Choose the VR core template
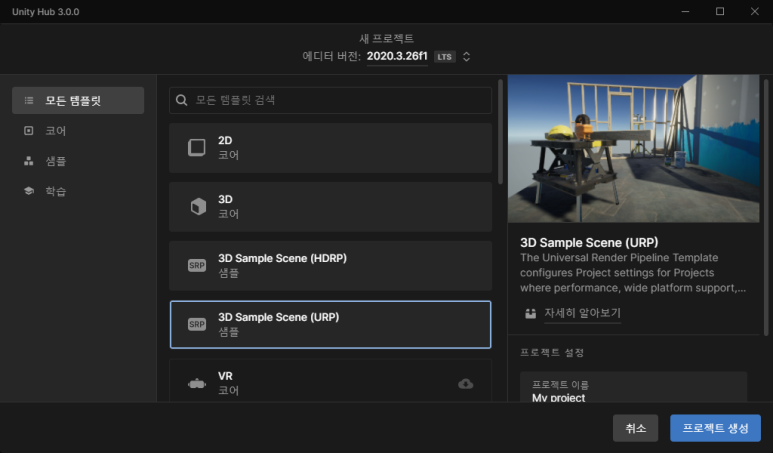This screenshot has width=773, height=453. pyautogui.click(x=330, y=381)
